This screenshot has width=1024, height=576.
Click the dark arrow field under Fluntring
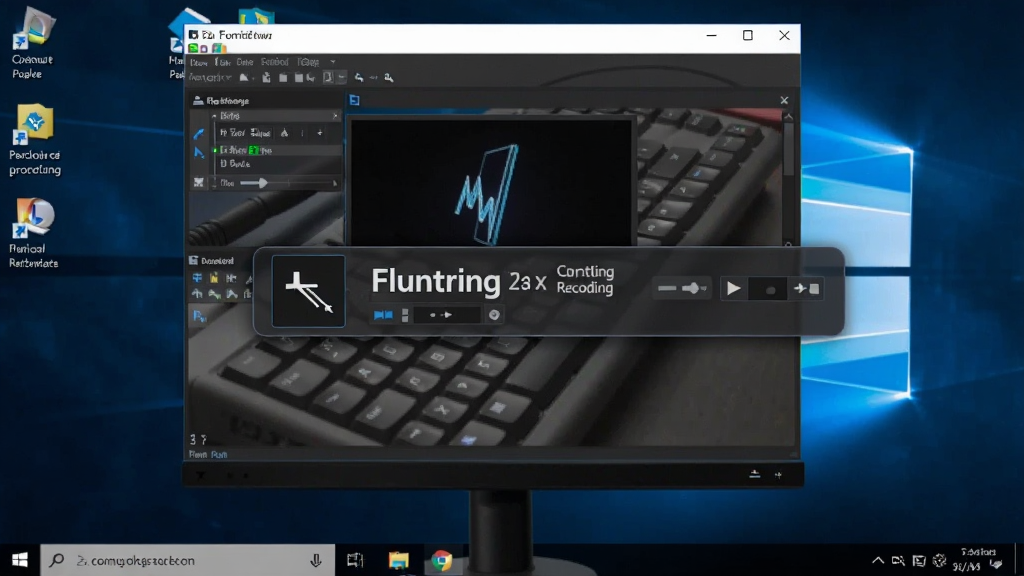pos(447,315)
